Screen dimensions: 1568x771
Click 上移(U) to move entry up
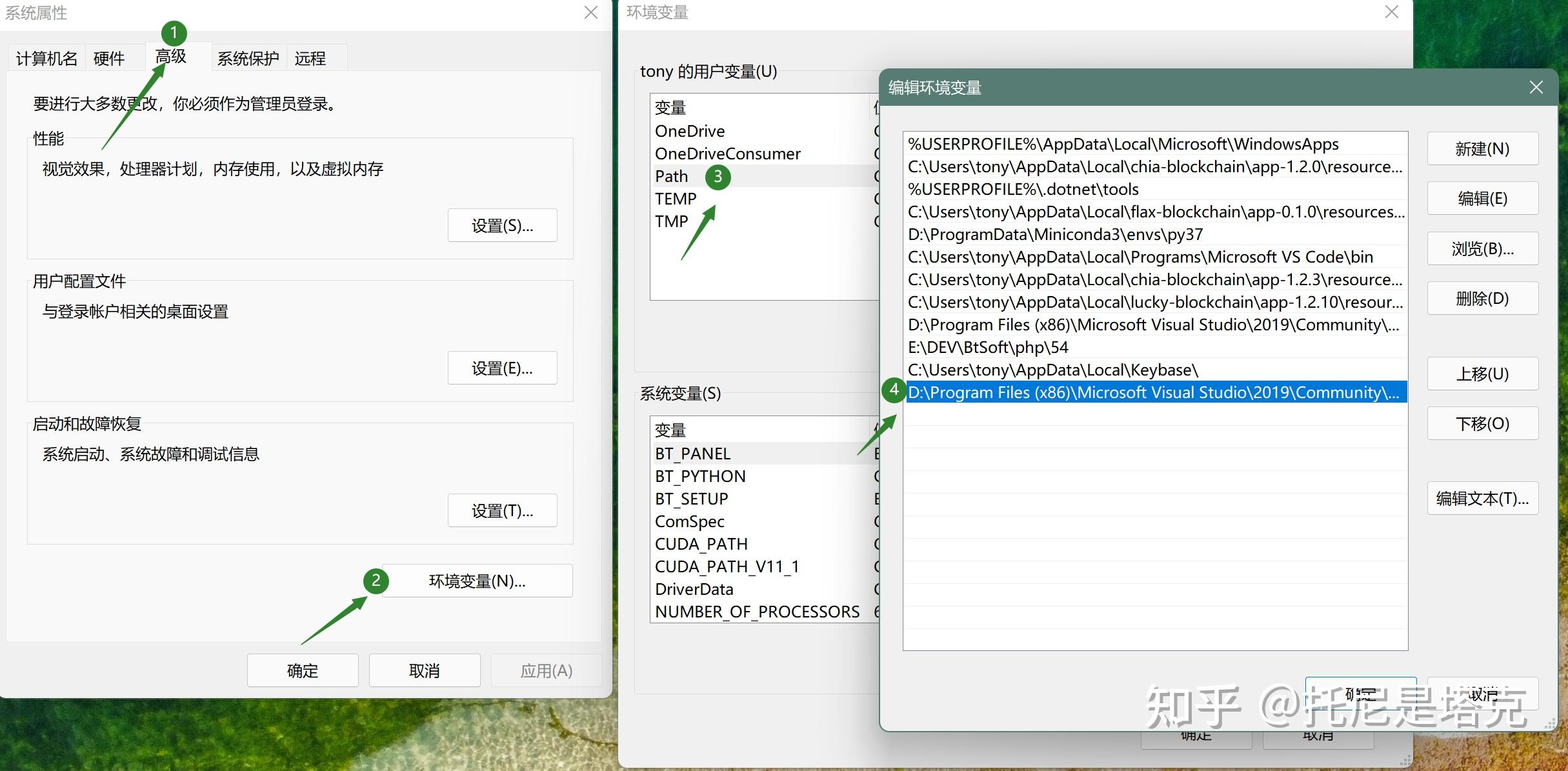[x=1482, y=374]
